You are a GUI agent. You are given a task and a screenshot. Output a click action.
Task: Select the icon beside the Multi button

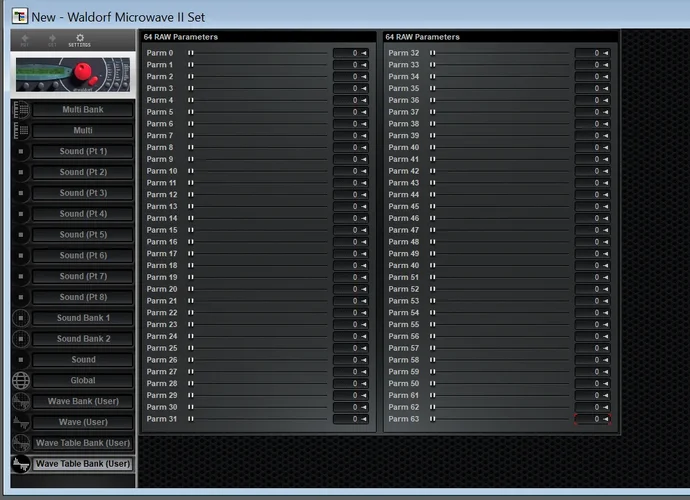coord(21,130)
